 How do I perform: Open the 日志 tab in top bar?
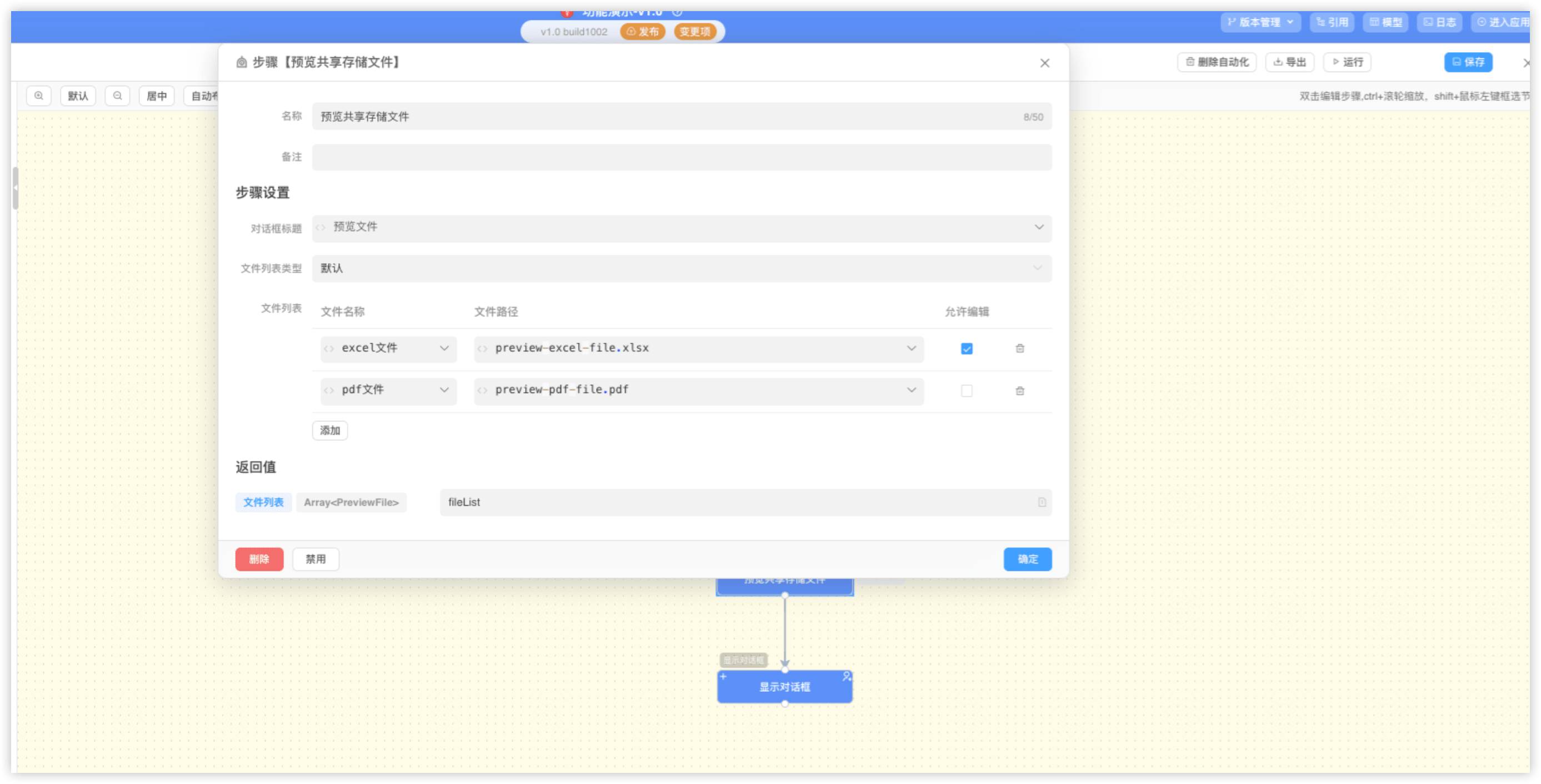coord(1440,22)
